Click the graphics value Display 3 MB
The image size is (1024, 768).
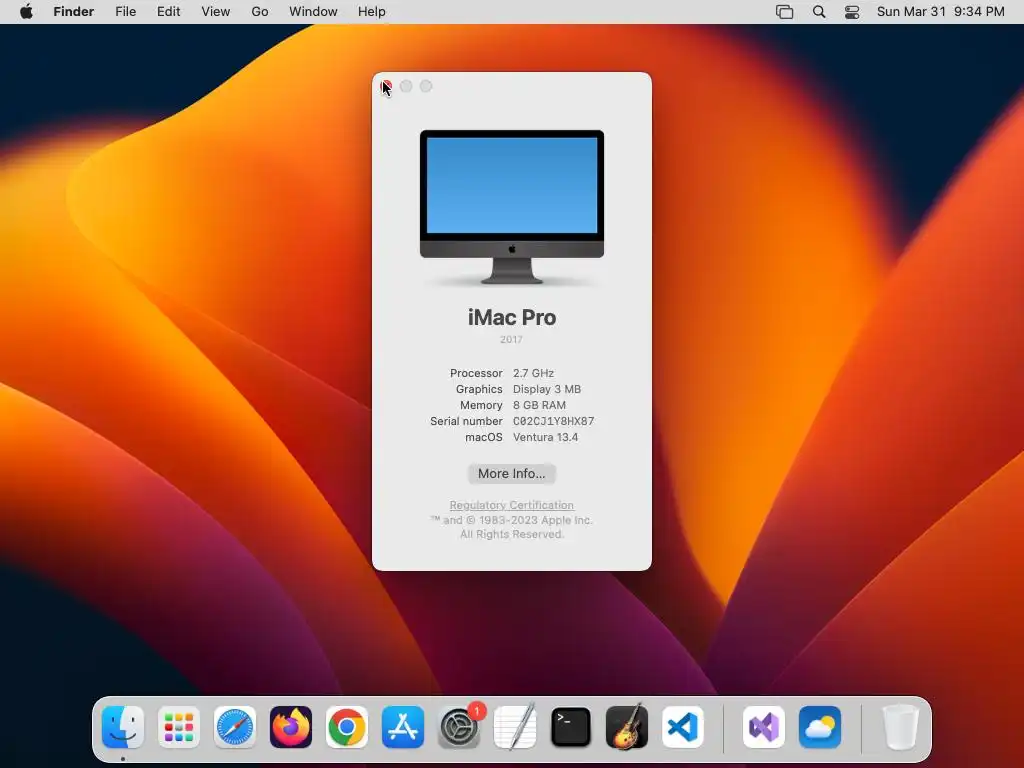(547, 389)
